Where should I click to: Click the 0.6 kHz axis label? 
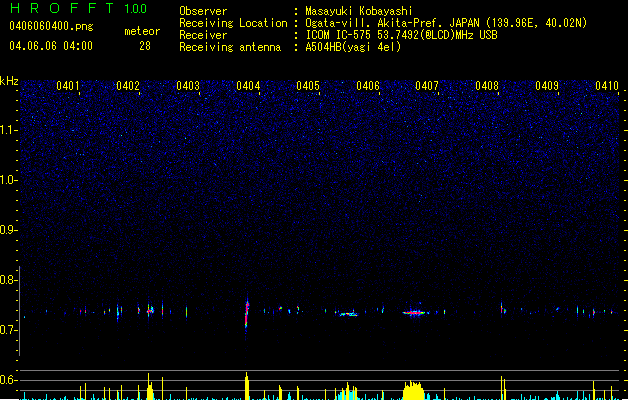(8, 380)
